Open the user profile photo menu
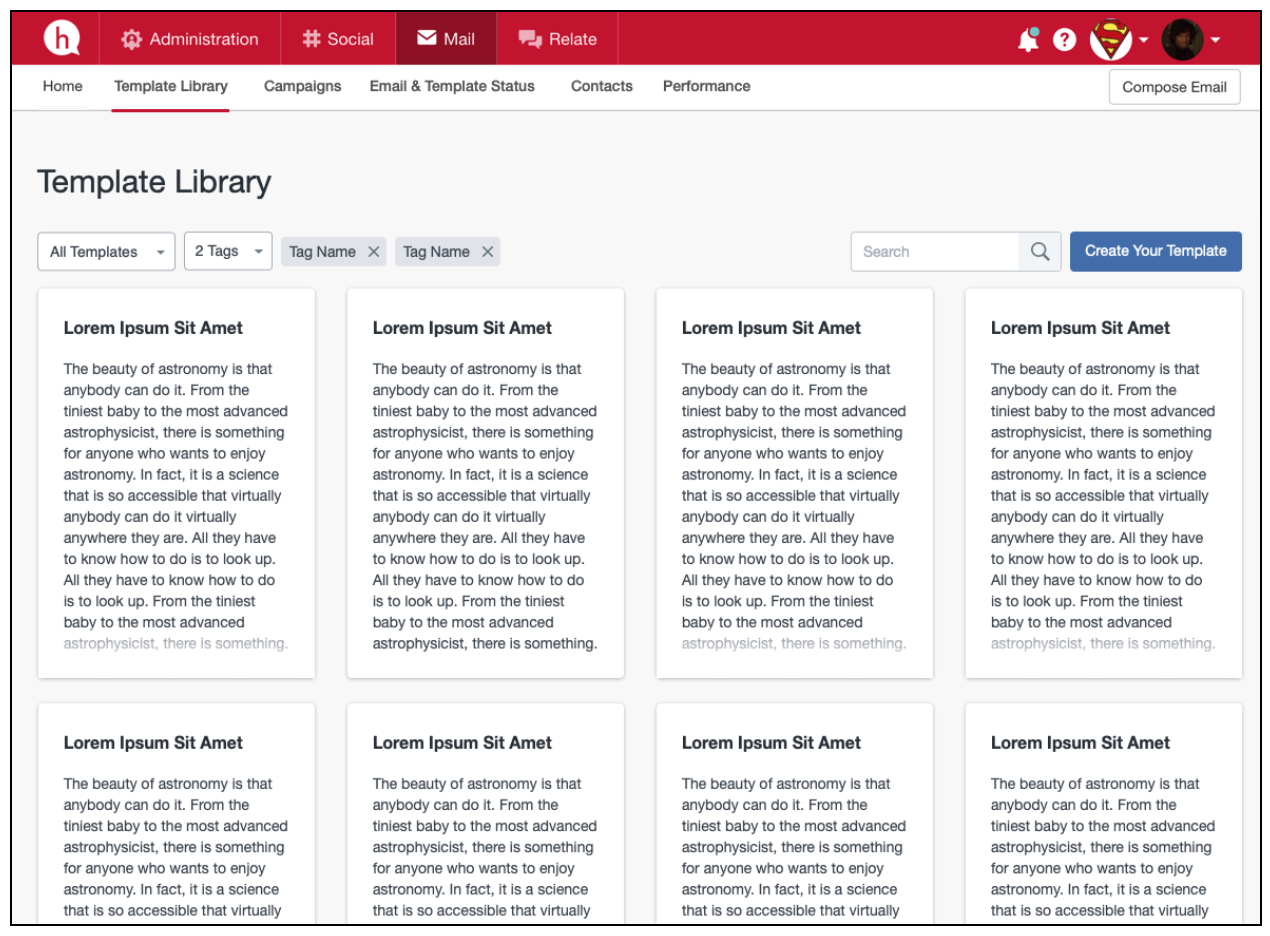1270x936 pixels. tap(1191, 40)
